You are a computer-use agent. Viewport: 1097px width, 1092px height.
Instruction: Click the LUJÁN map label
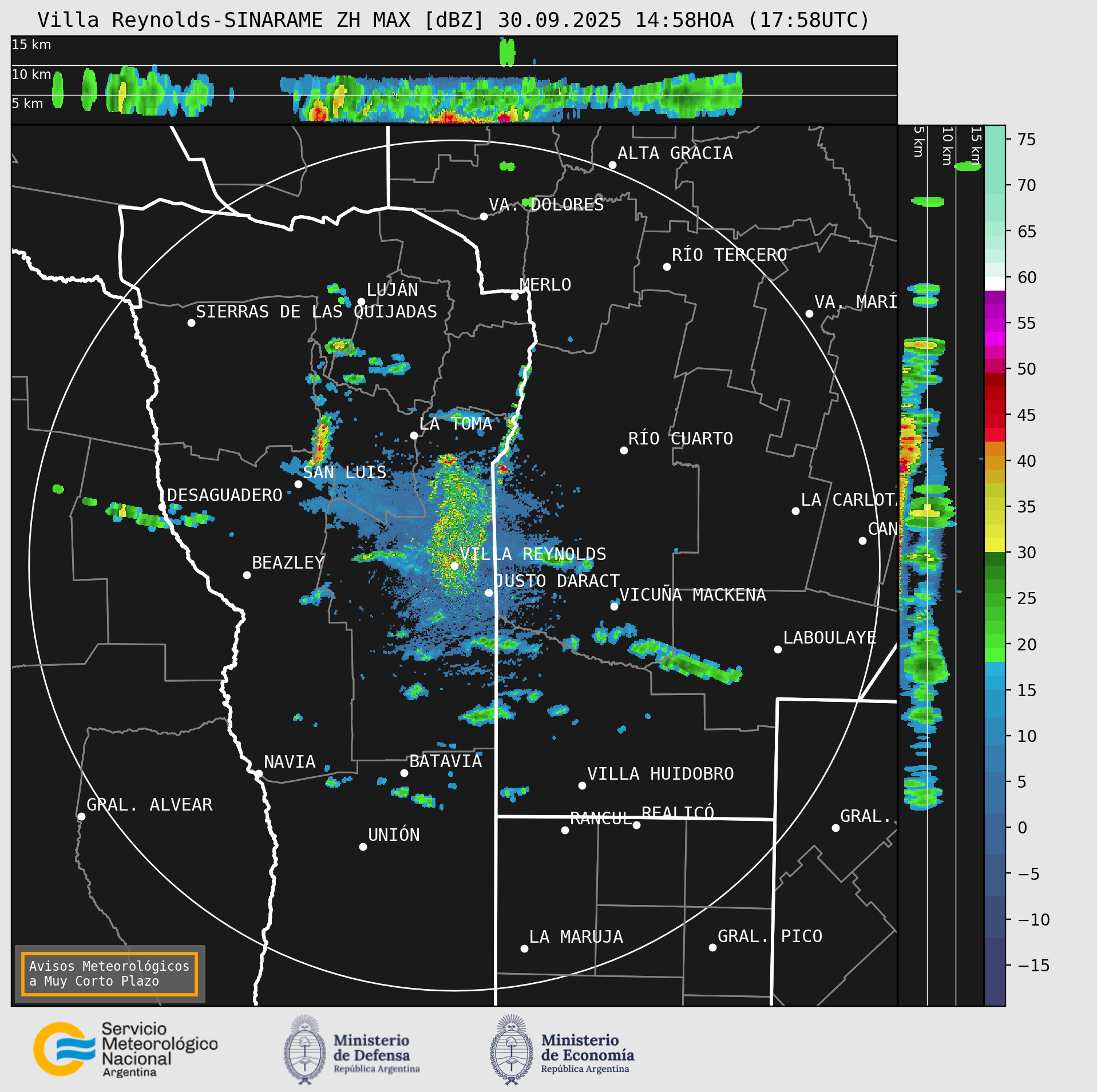click(393, 289)
